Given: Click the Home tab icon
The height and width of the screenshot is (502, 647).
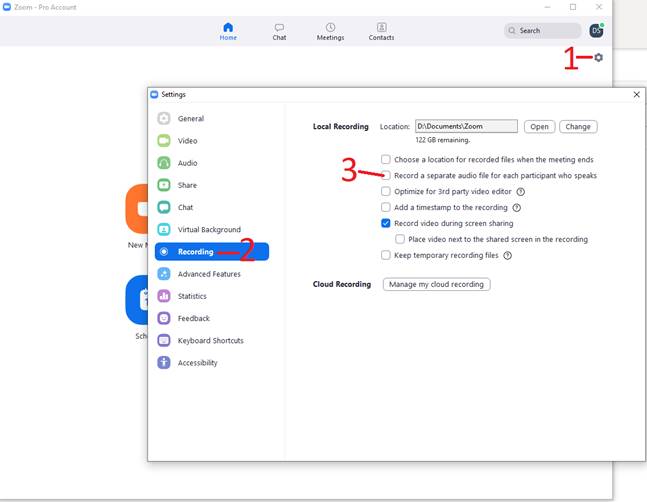Looking at the screenshot, I should click(x=228, y=27).
